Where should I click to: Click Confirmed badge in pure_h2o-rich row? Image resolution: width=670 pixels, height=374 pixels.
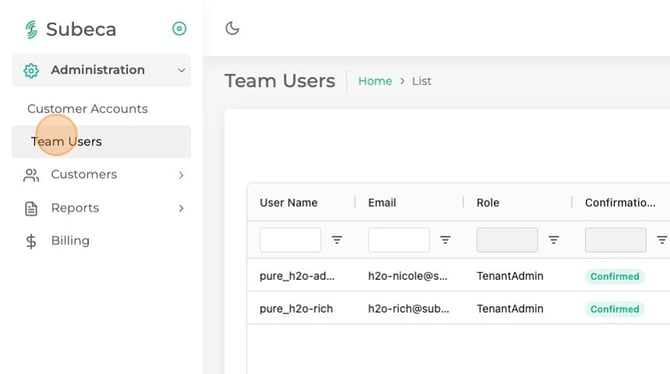click(615, 309)
